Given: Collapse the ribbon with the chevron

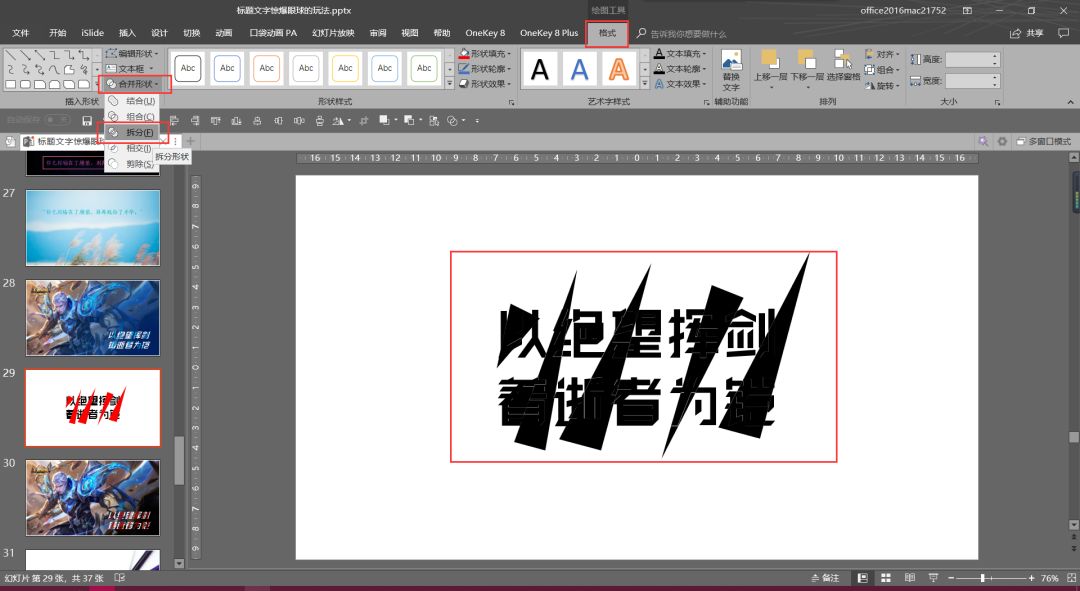Looking at the screenshot, I should pyautogui.click(x=1070, y=102).
